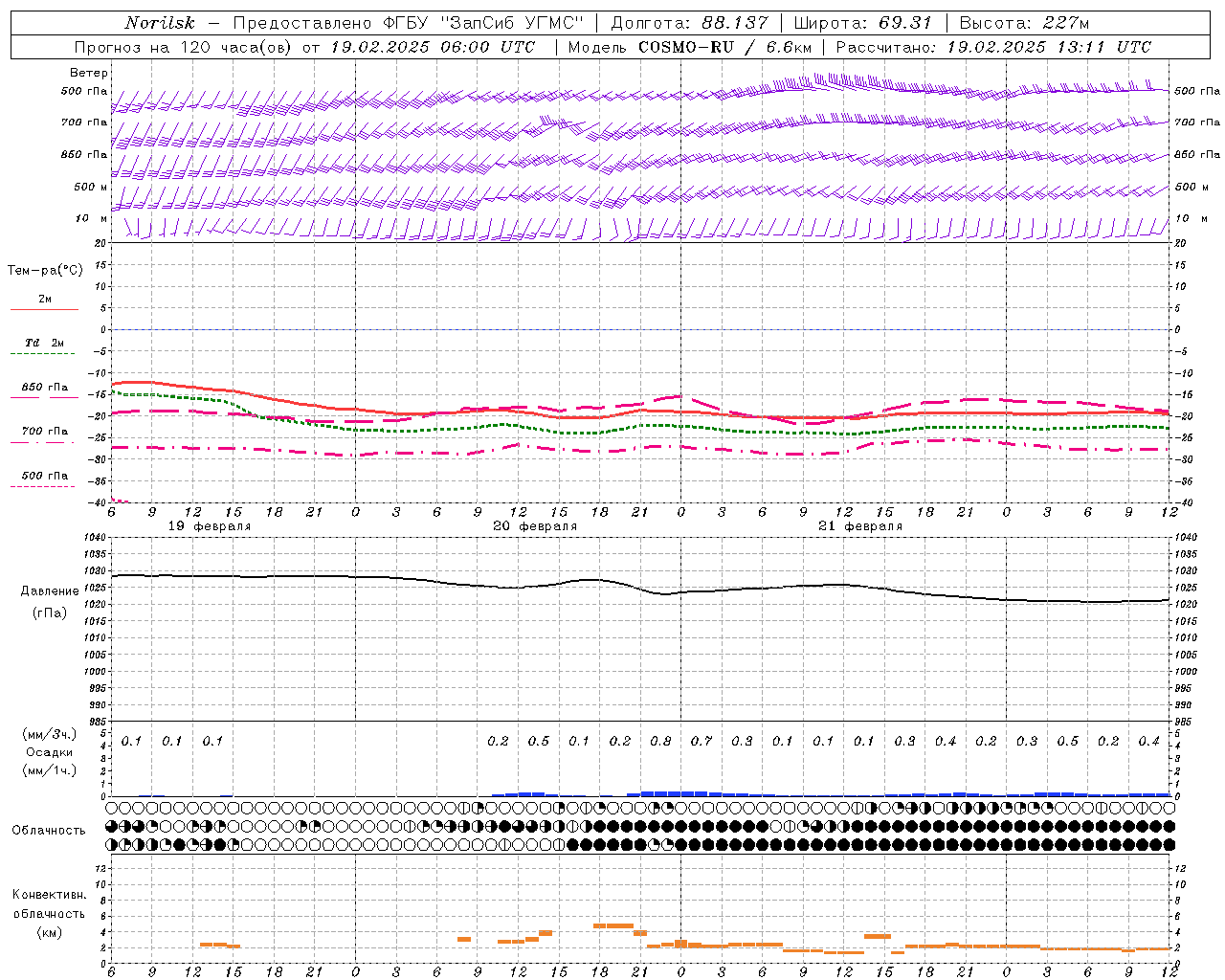Click the 0.8 precipitation value
This screenshot has height=980, width=1225.
660,742
